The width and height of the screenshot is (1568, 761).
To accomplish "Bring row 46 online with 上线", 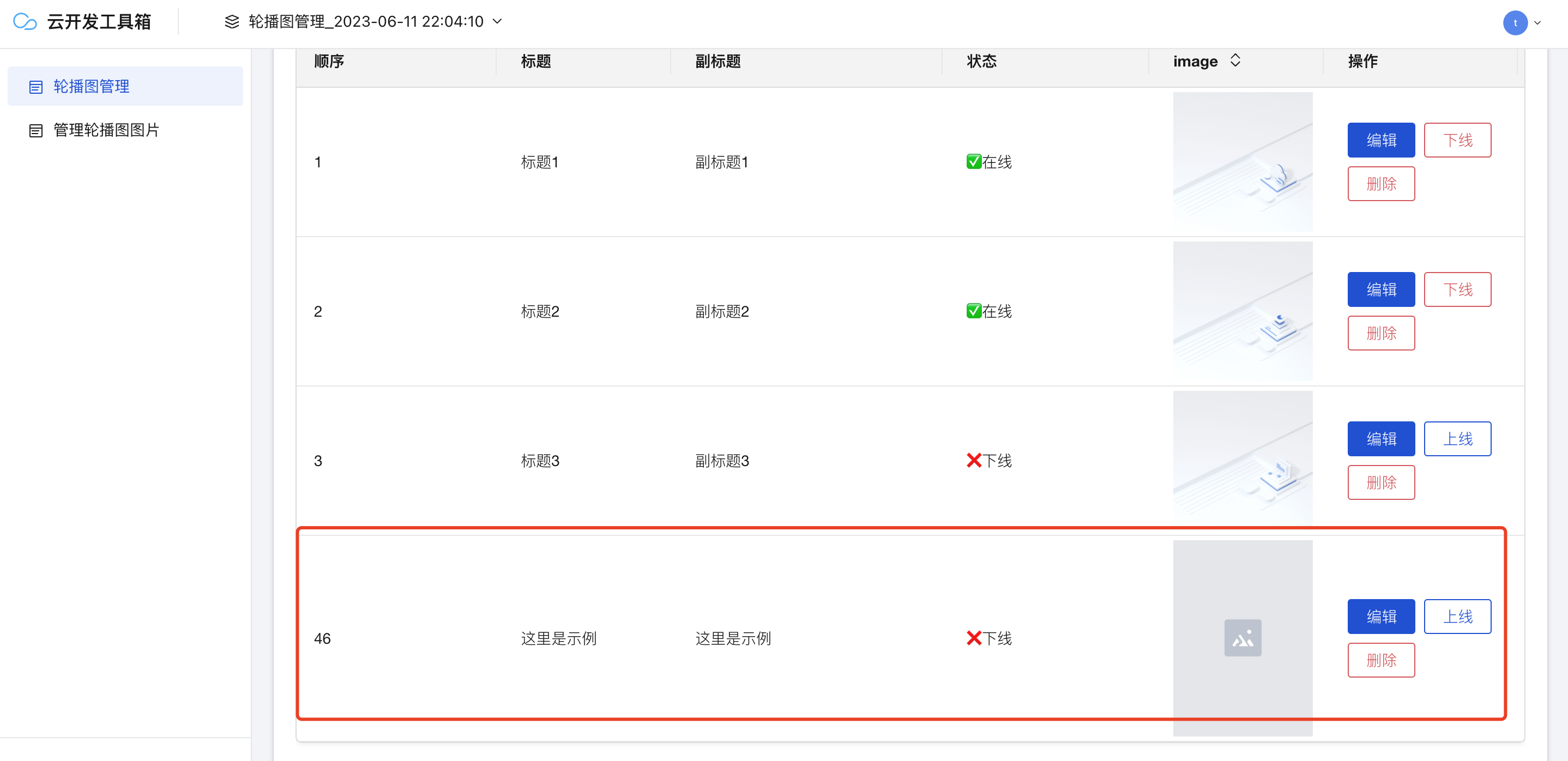I will click(1457, 616).
